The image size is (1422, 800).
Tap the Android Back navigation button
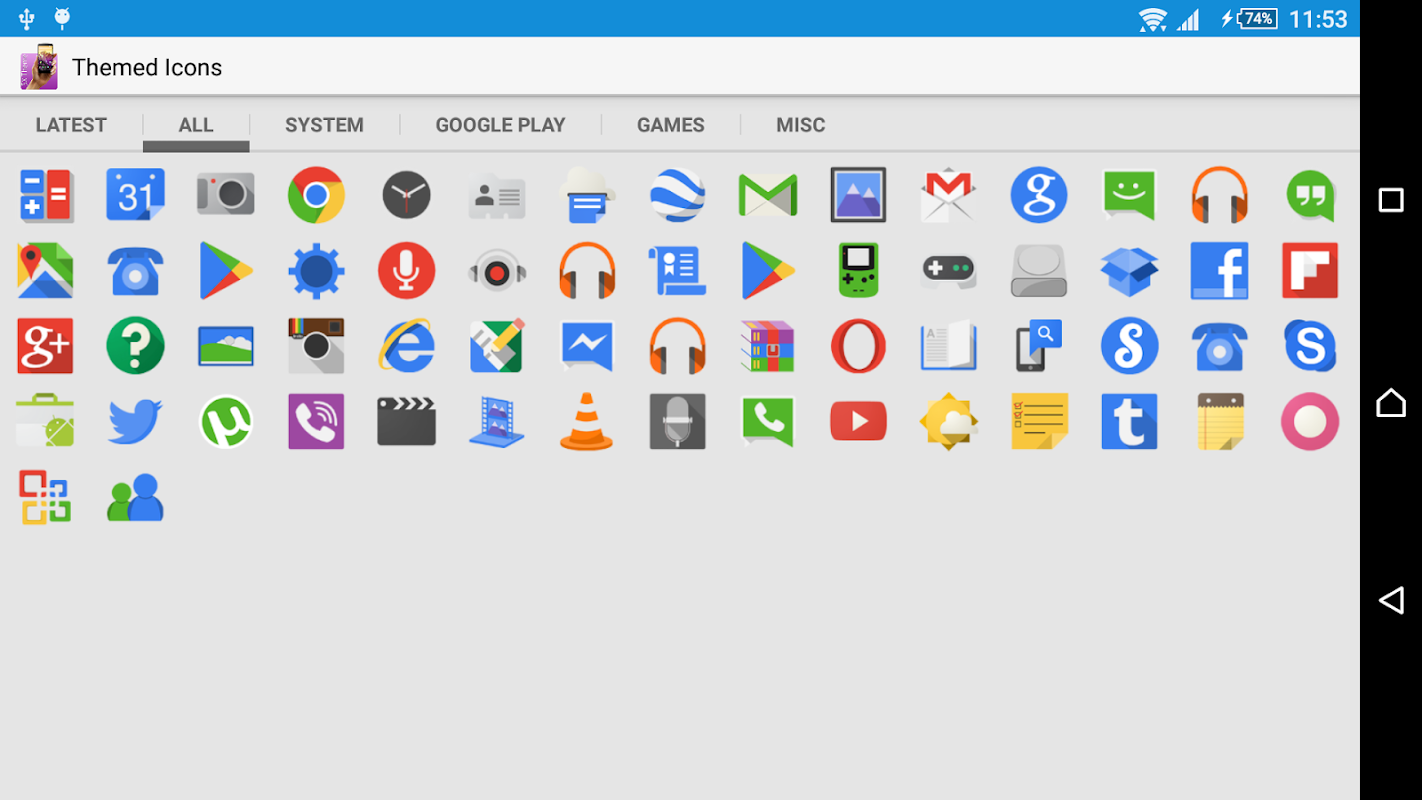(1391, 600)
